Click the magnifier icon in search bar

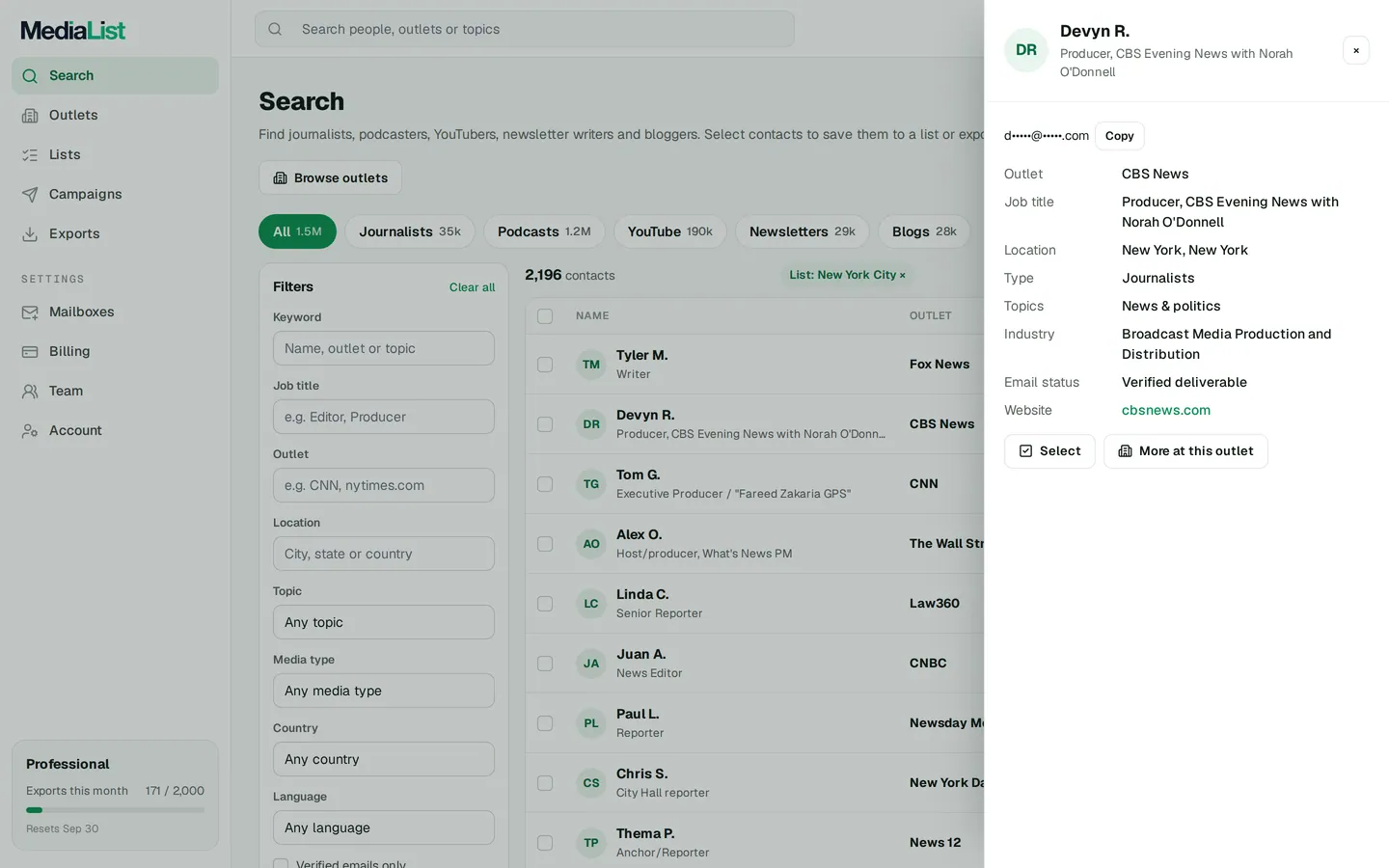[275, 29]
